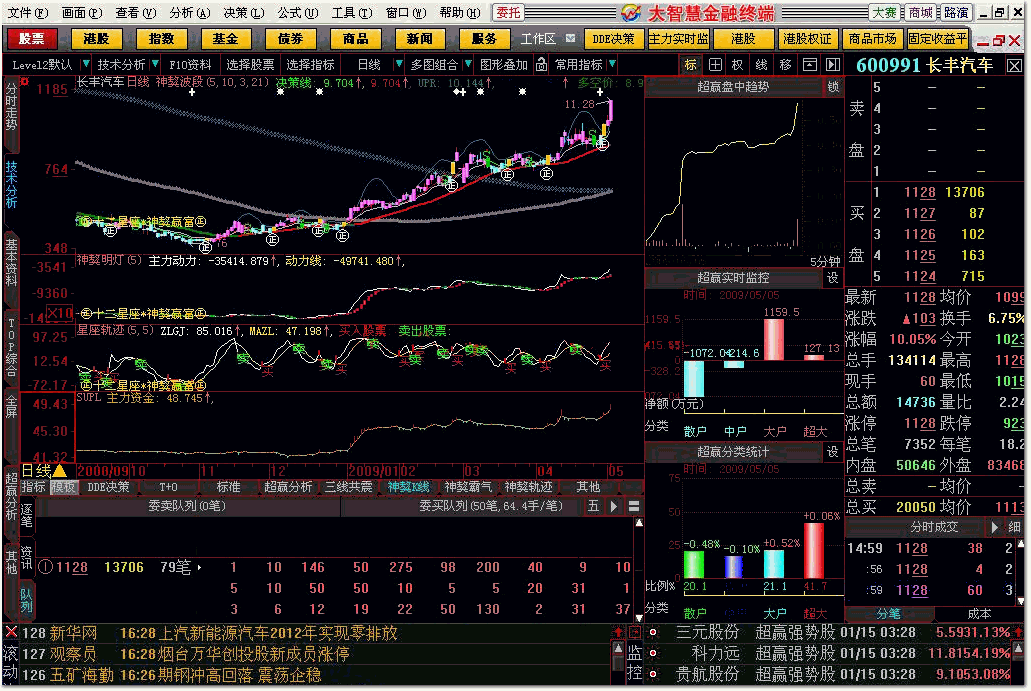1031x691 pixels.
Task: Click the 新闻 news button
Action: point(420,39)
